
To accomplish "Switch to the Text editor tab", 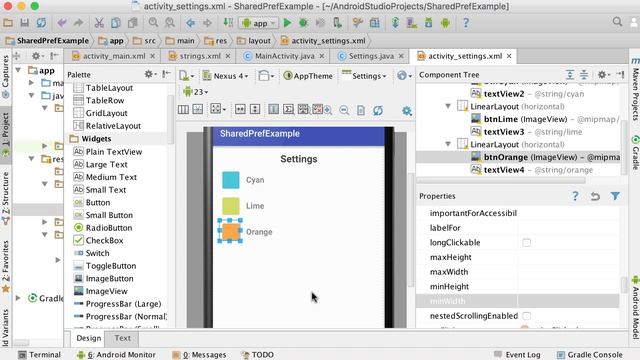I will (122, 338).
